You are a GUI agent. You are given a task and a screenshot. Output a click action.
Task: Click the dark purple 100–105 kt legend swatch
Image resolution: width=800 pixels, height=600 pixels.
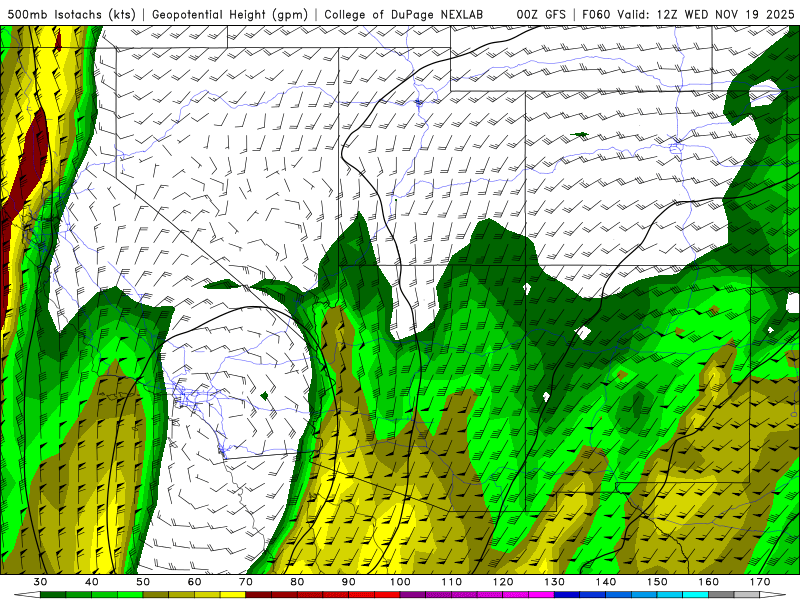click(413, 595)
